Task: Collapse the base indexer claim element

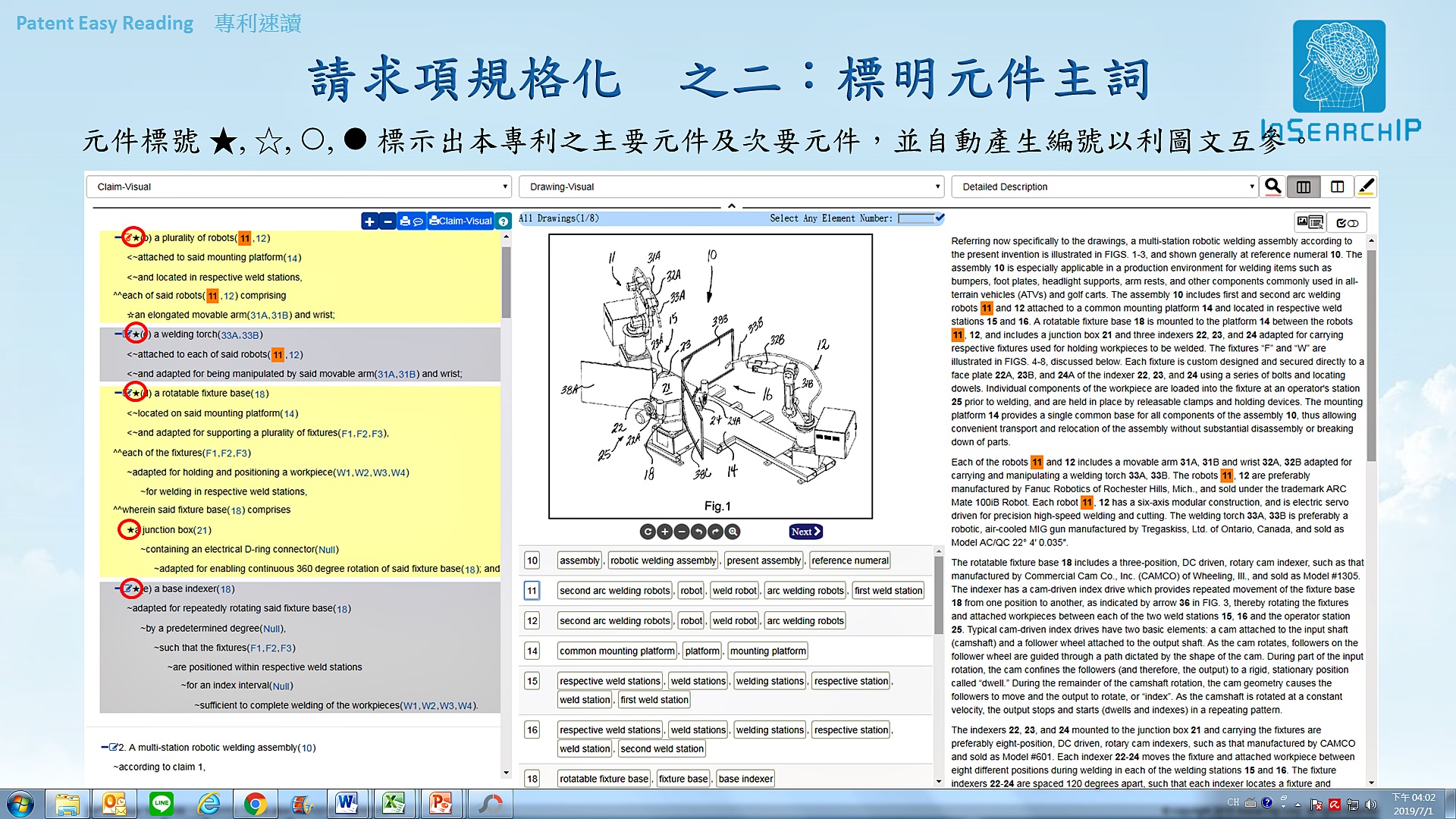Action: [x=118, y=588]
